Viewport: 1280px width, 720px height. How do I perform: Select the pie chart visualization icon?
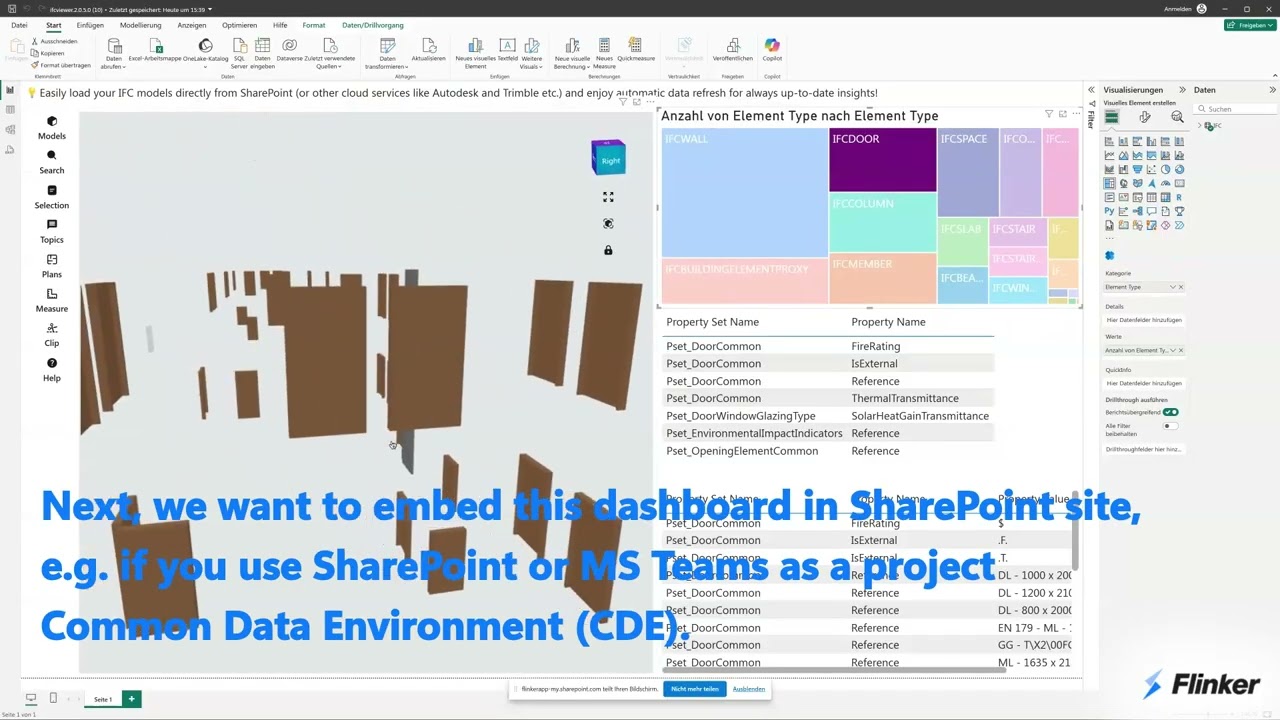click(x=1165, y=169)
